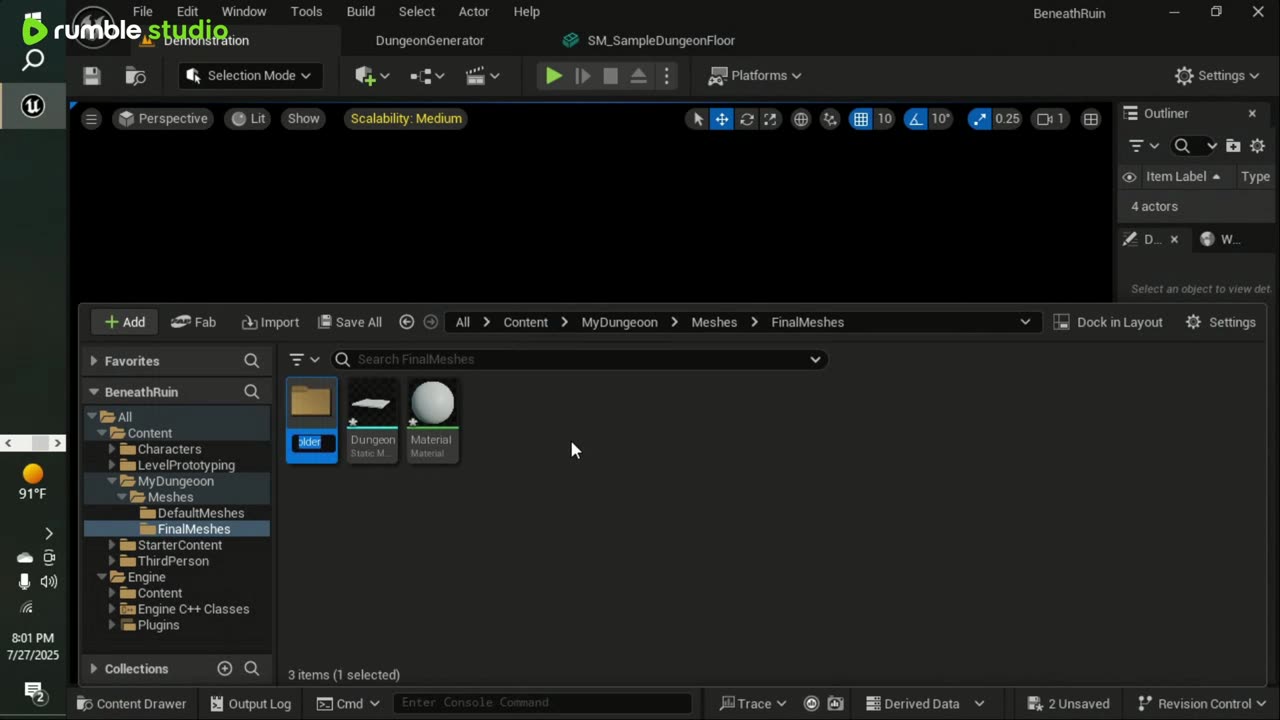The height and width of the screenshot is (720, 1280).
Task: Switch to the Details tab
Action: tap(1152, 239)
